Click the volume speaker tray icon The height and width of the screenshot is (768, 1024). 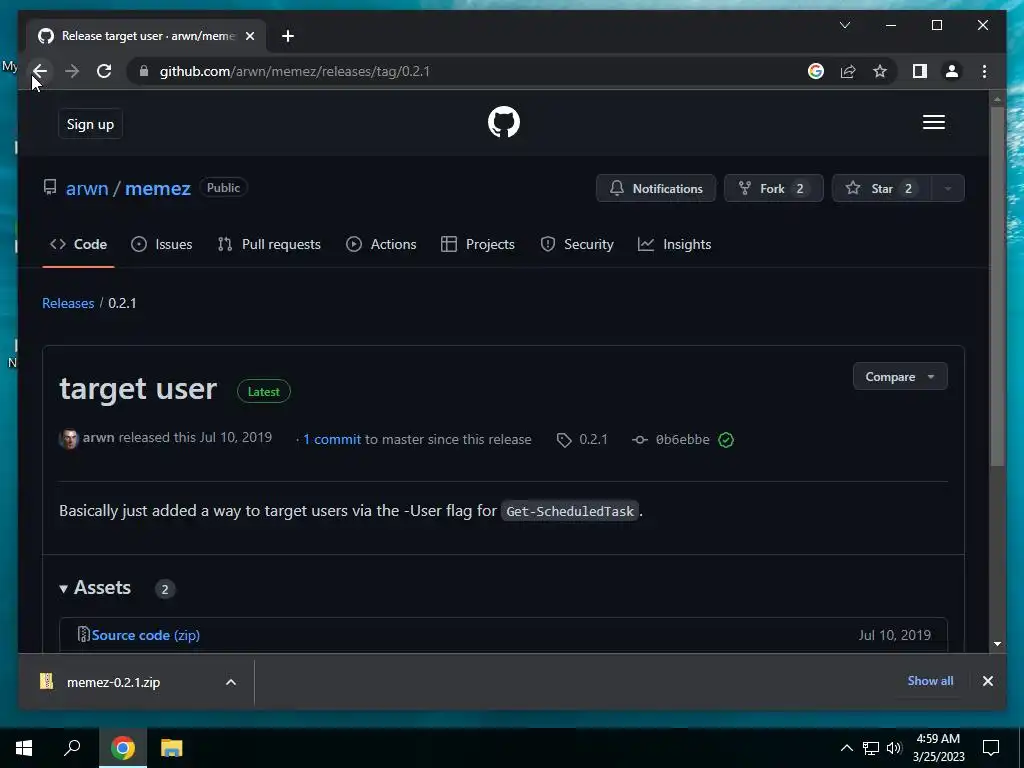(x=894, y=748)
